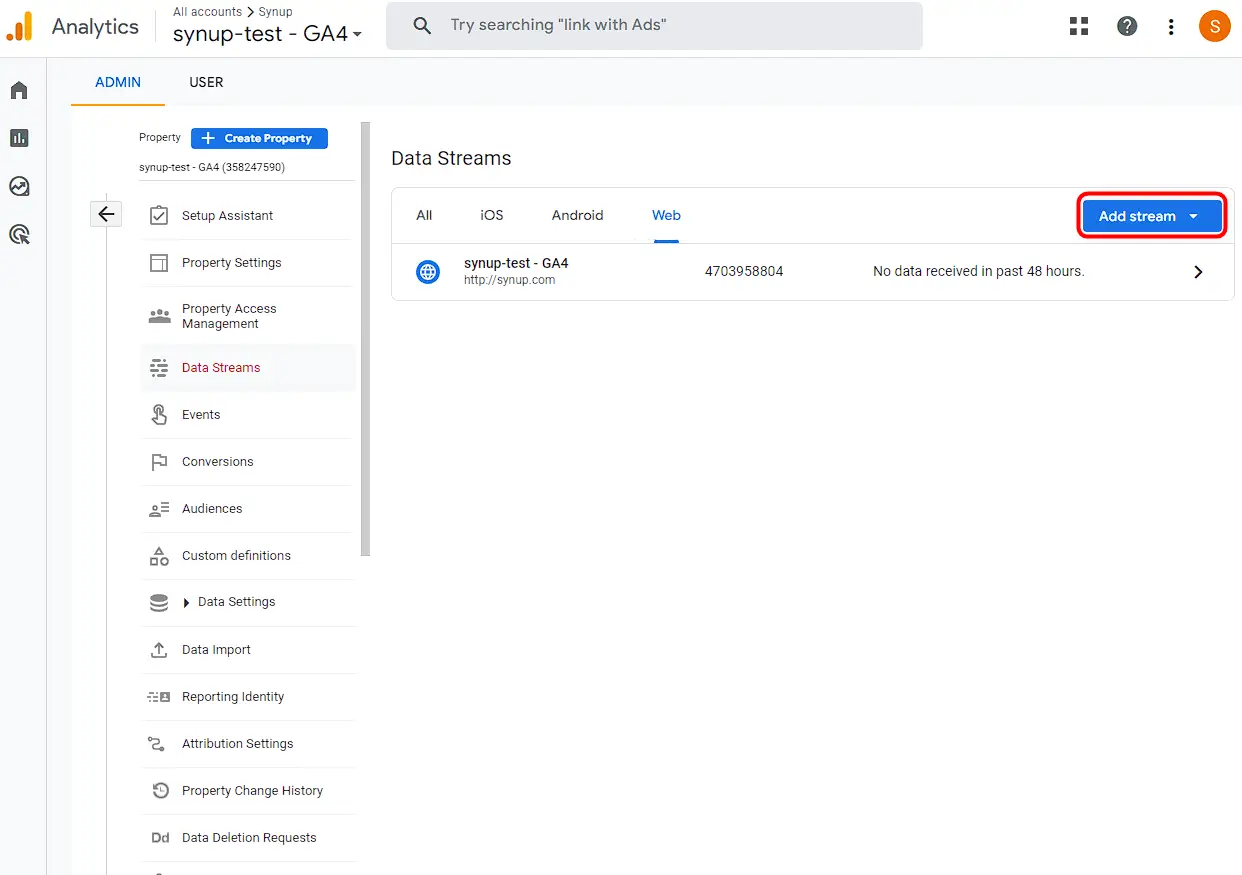1242x875 pixels.
Task: Open the synup-test - GA4 property dropdown
Action: tap(267, 33)
